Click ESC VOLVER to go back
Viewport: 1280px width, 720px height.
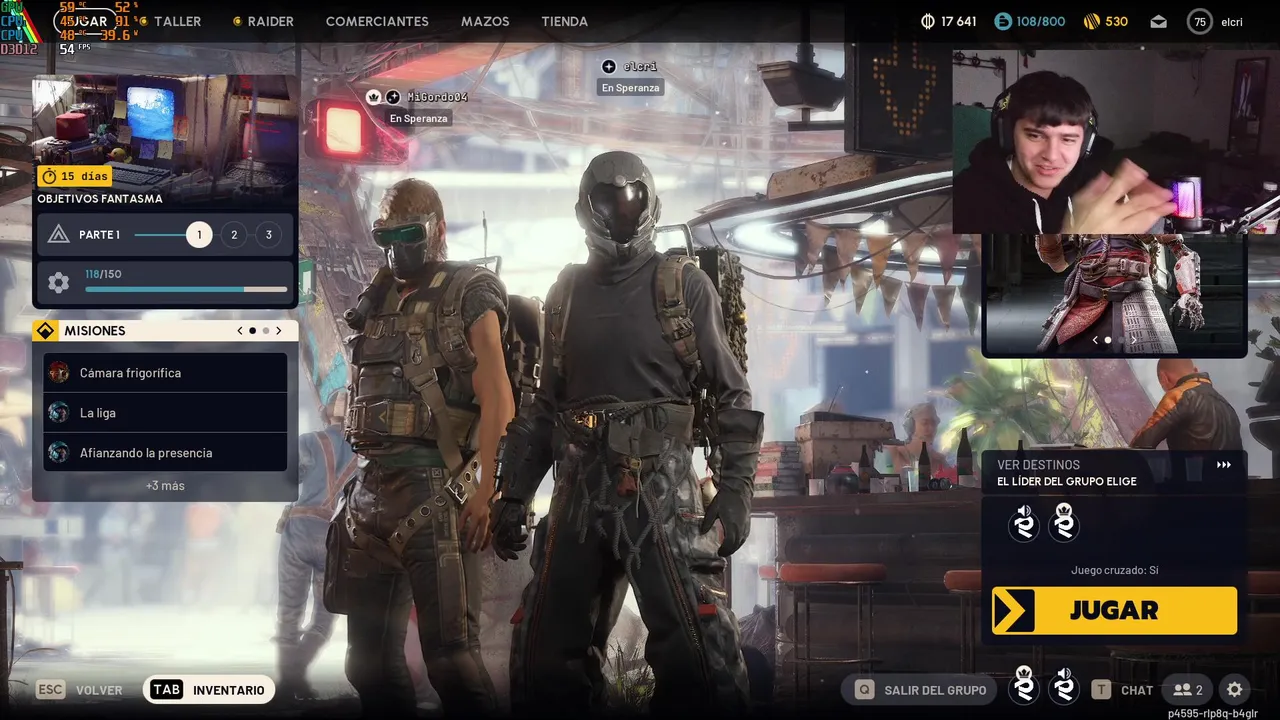click(80, 690)
